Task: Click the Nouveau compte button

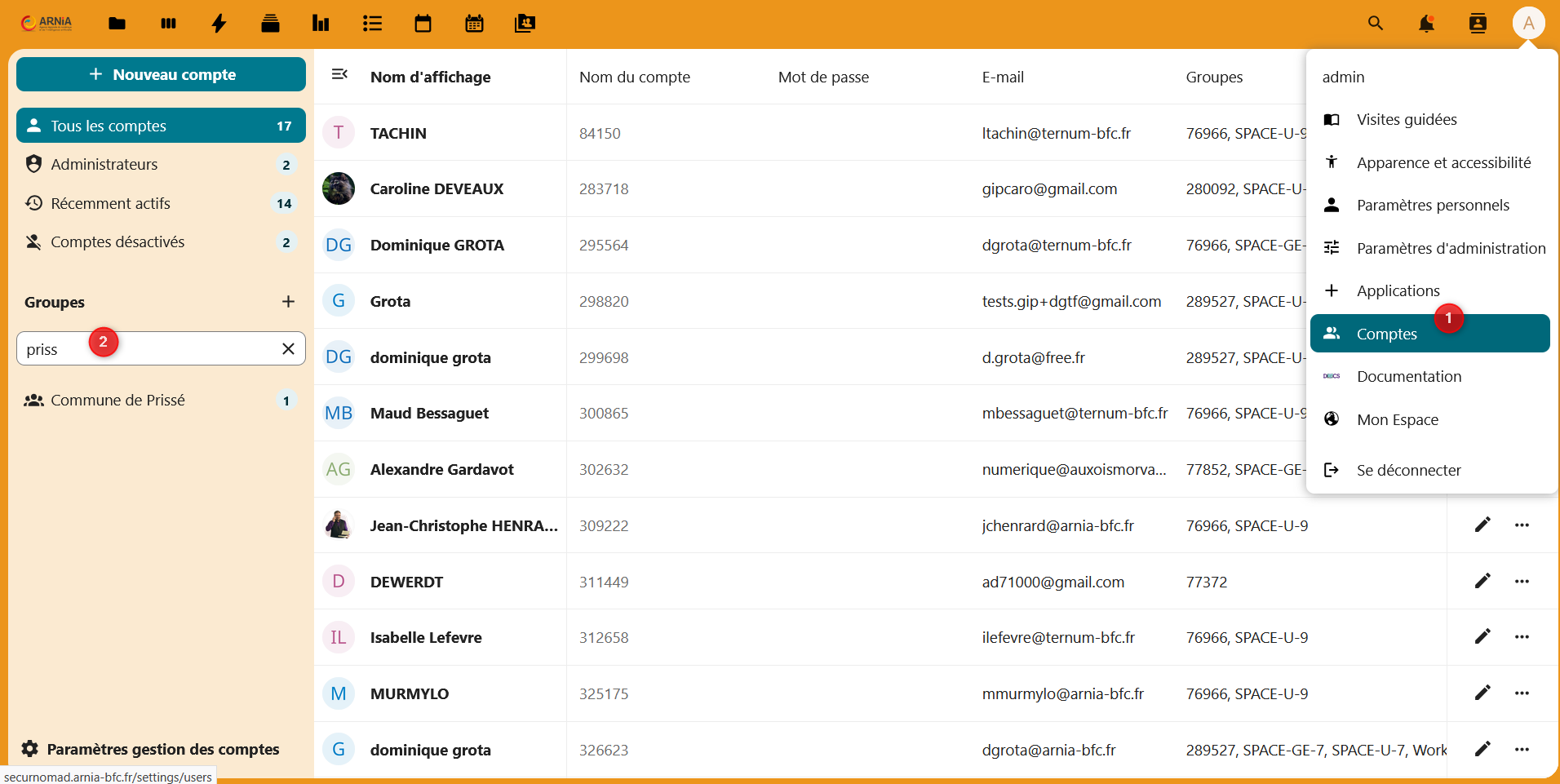Action: click(x=161, y=74)
